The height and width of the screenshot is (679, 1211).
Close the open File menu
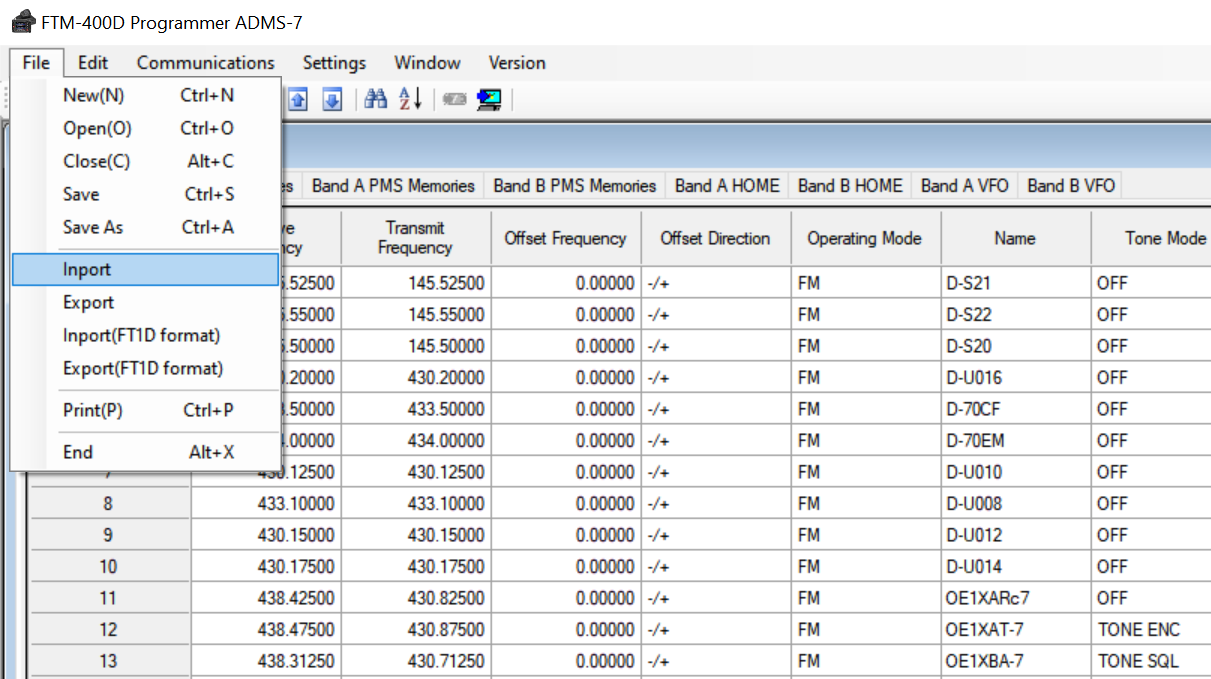point(36,62)
